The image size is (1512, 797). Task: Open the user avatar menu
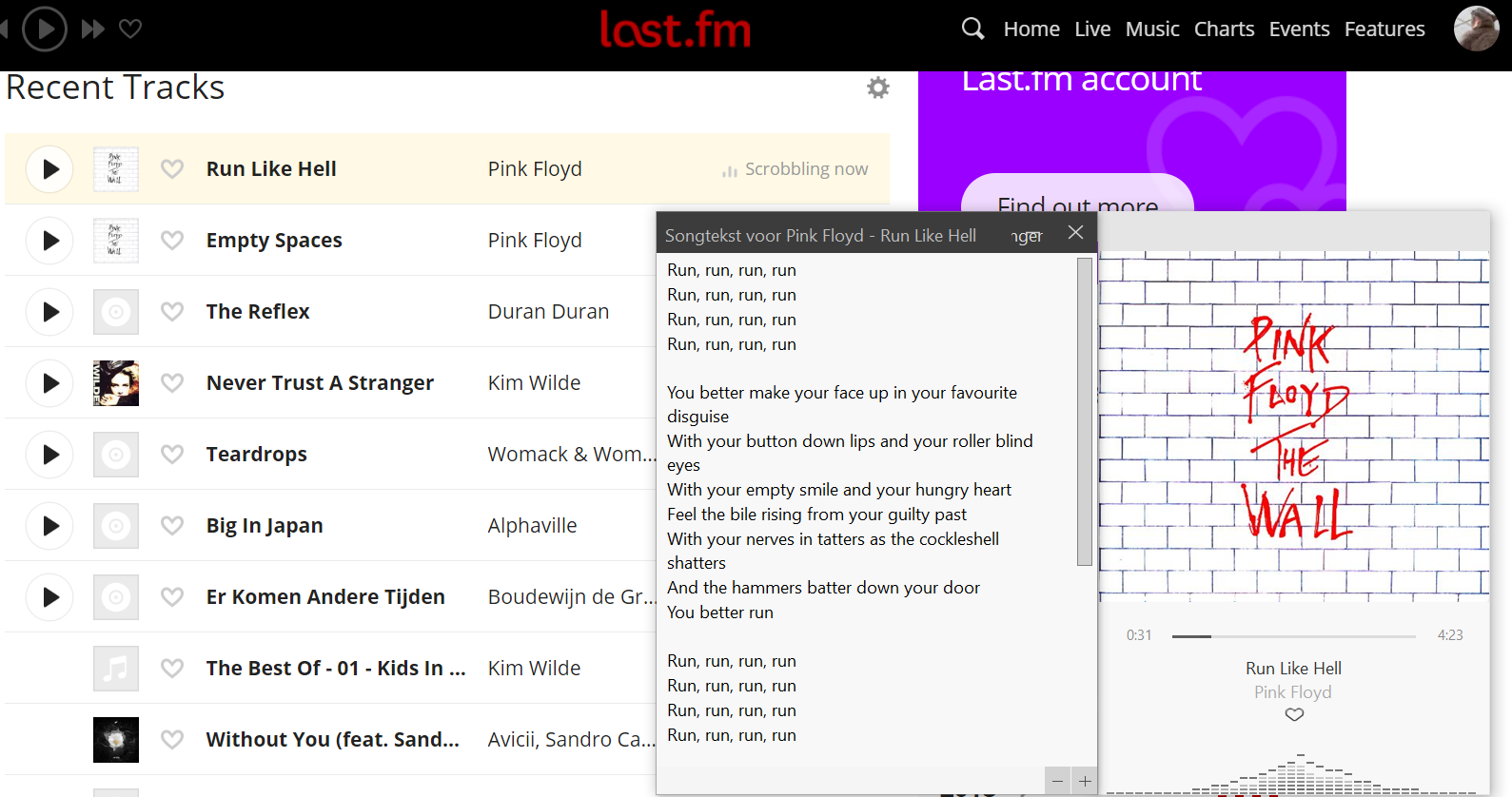1477,29
